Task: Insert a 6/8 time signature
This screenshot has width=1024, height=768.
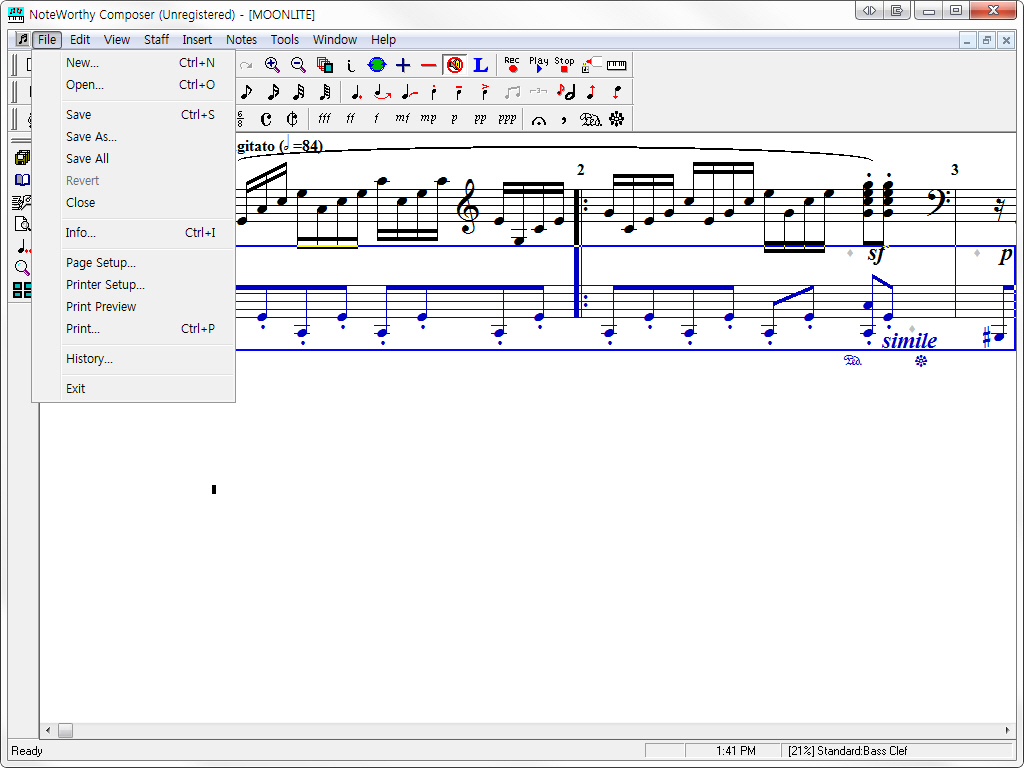Action: click(240, 119)
